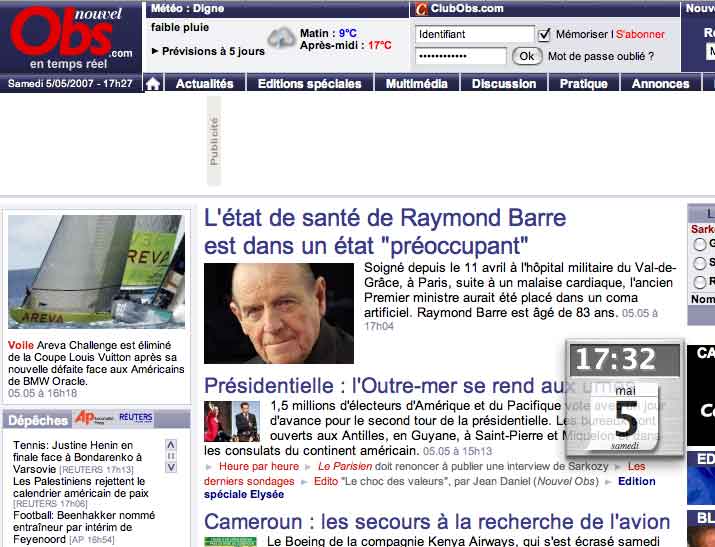Open the Présidentielle Outre-mer headline
This screenshot has height=547, width=715.
point(384,386)
